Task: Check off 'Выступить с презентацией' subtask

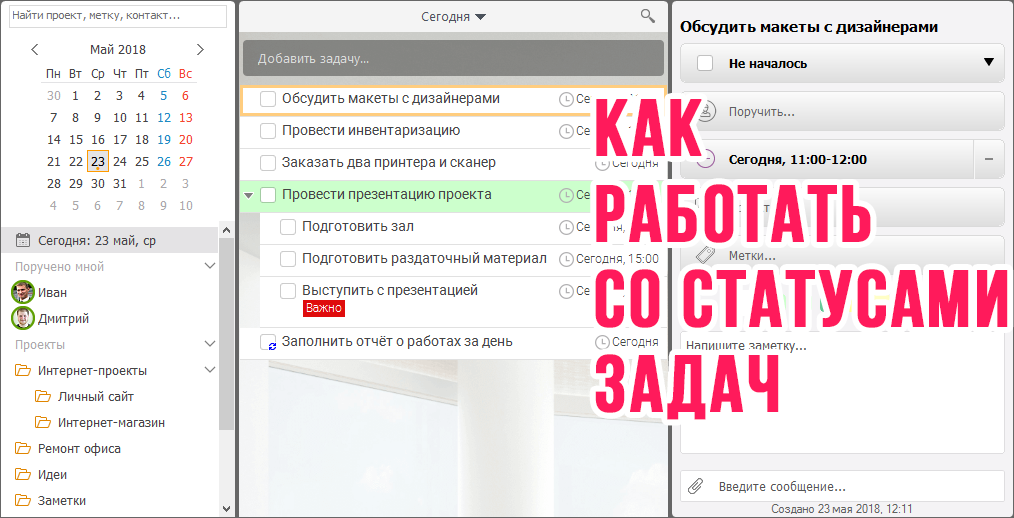Action: [x=288, y=291]
